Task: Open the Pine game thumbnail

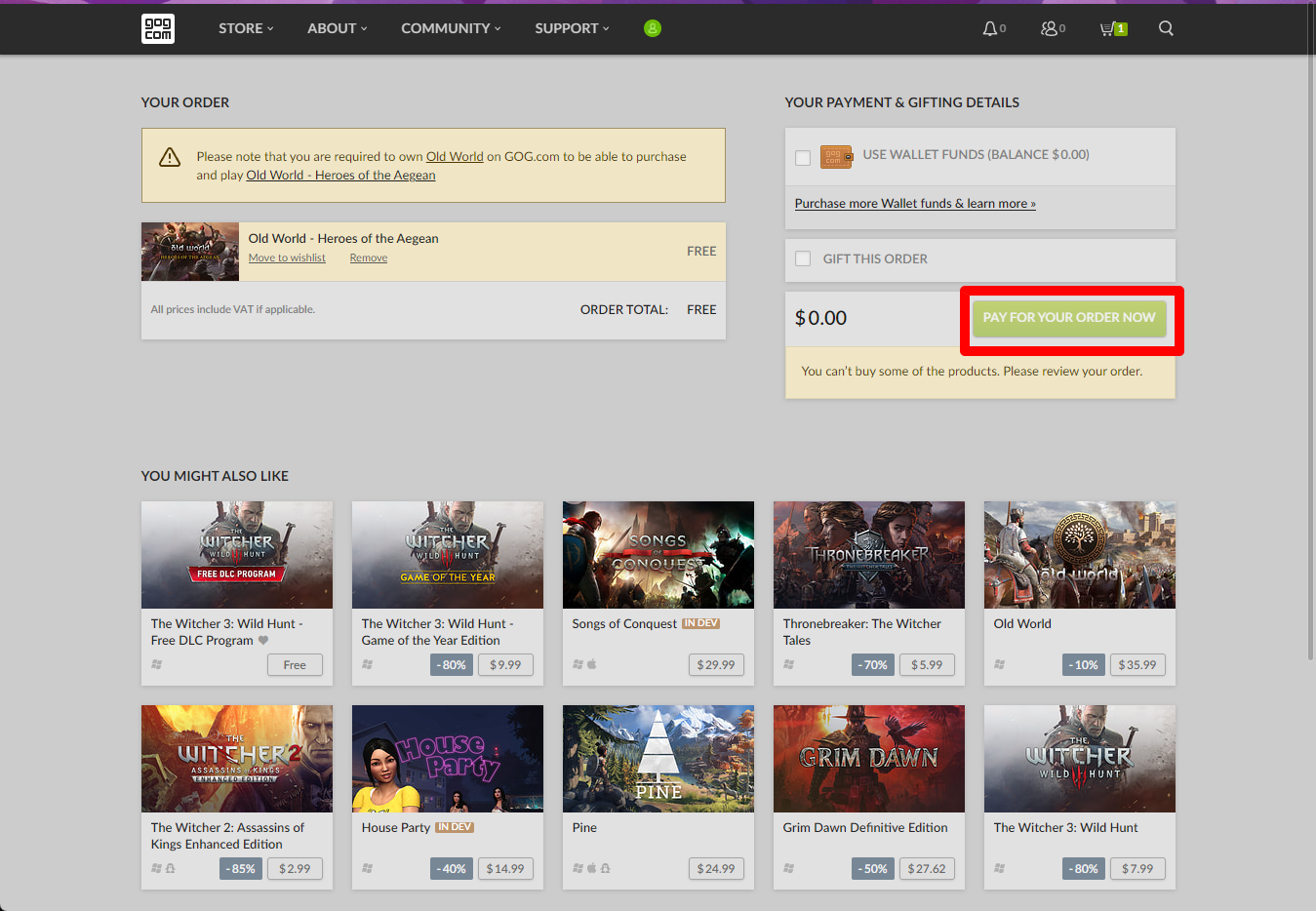Action: pyautogui.click(x=658, y=759)
